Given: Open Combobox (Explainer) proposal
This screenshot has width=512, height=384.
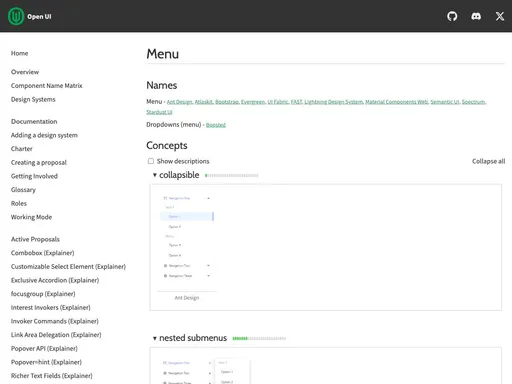Looking at the screenshot, I should pos(43,253).
